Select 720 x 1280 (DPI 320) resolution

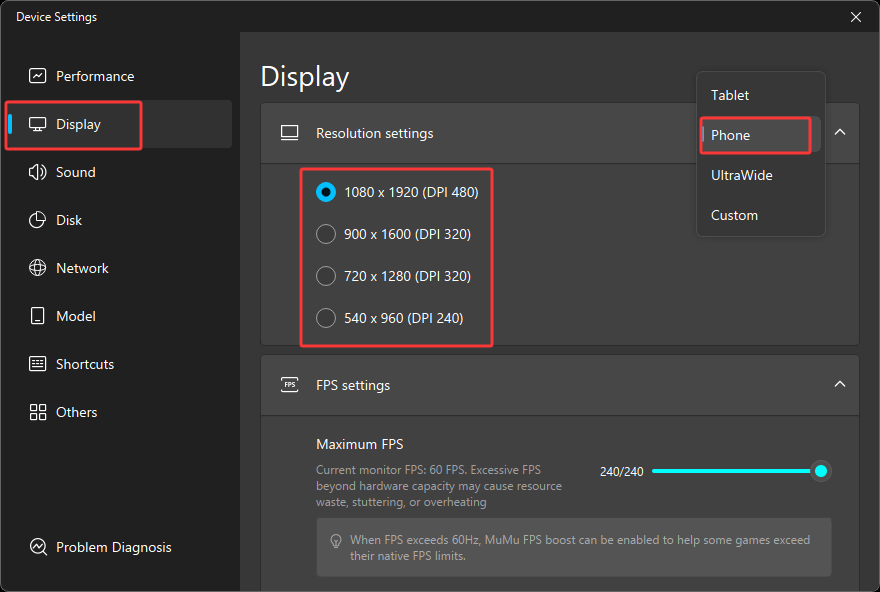(326, 276)
